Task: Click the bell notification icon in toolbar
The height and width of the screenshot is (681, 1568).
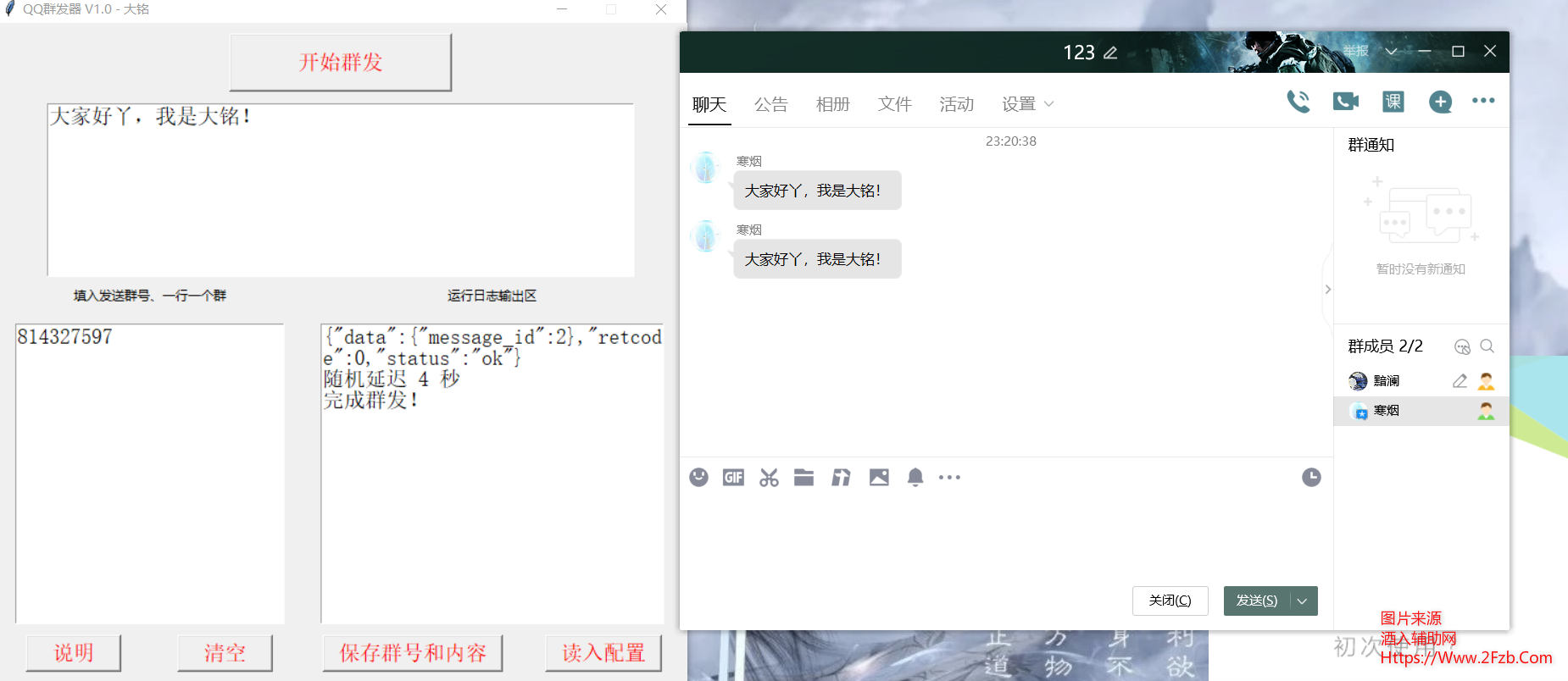Action: tap(915, 478)
